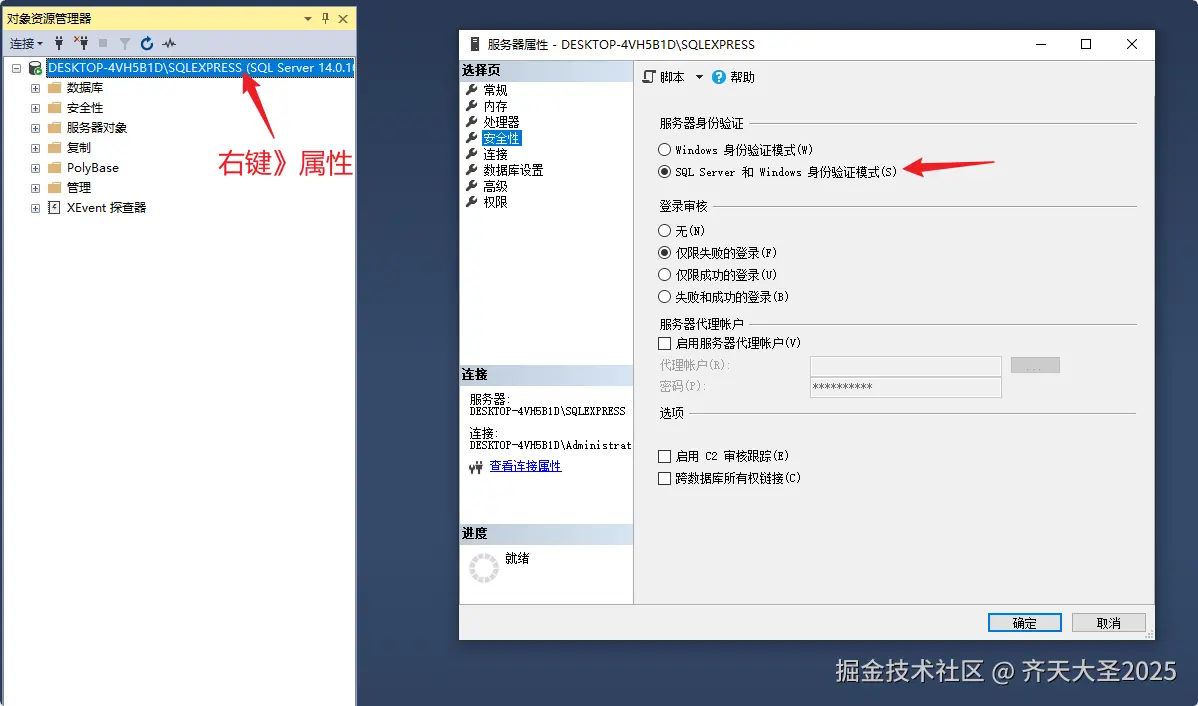
Task: Click the 代理帐户 input field
Action: coord(905,365)
